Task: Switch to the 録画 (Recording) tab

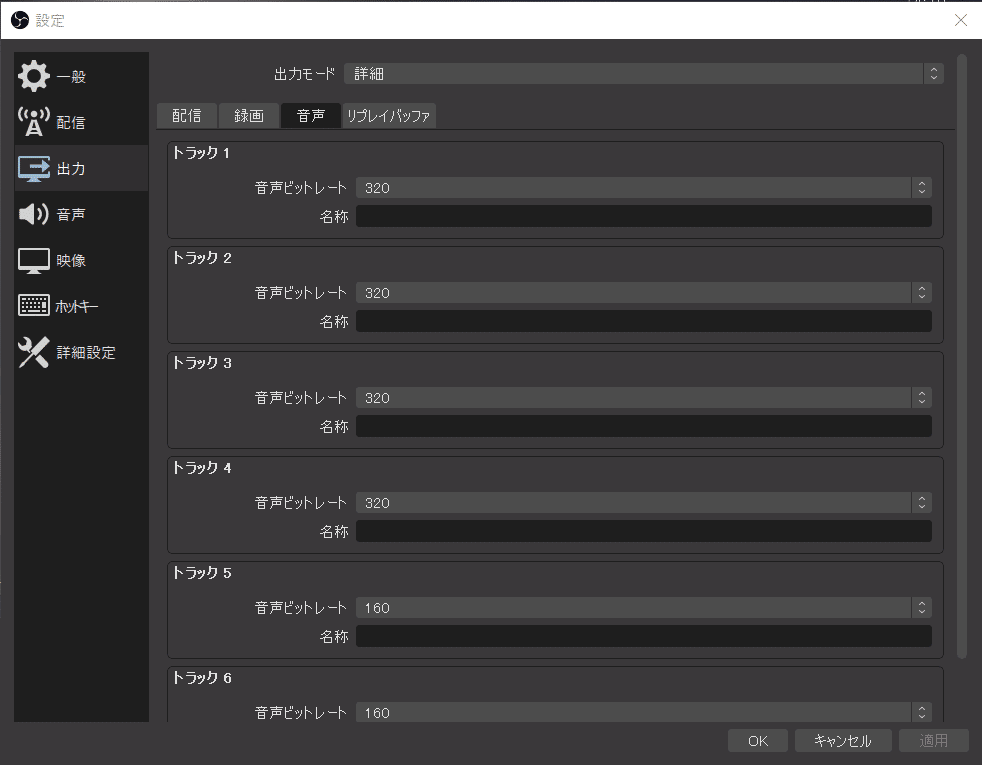Action: pos(248,115)
